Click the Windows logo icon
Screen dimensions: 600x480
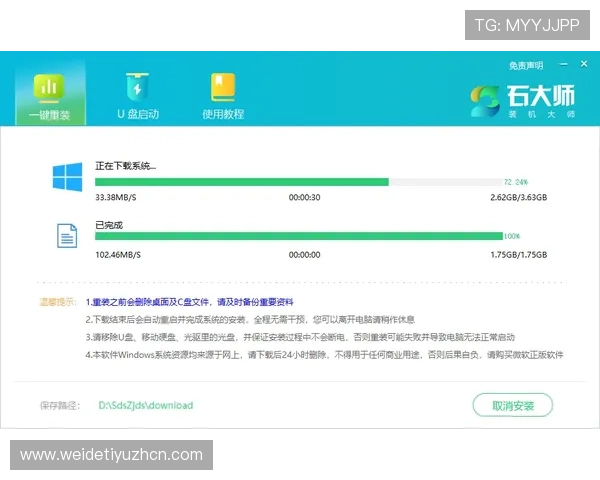67,177
